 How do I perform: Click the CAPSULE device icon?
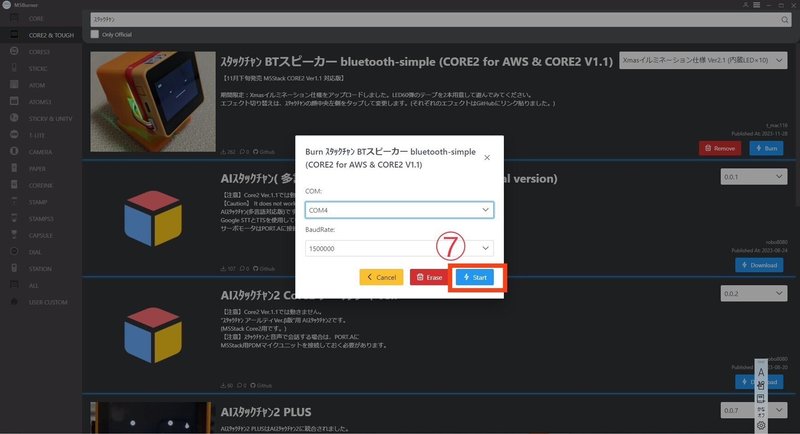(x=14, y=235)
